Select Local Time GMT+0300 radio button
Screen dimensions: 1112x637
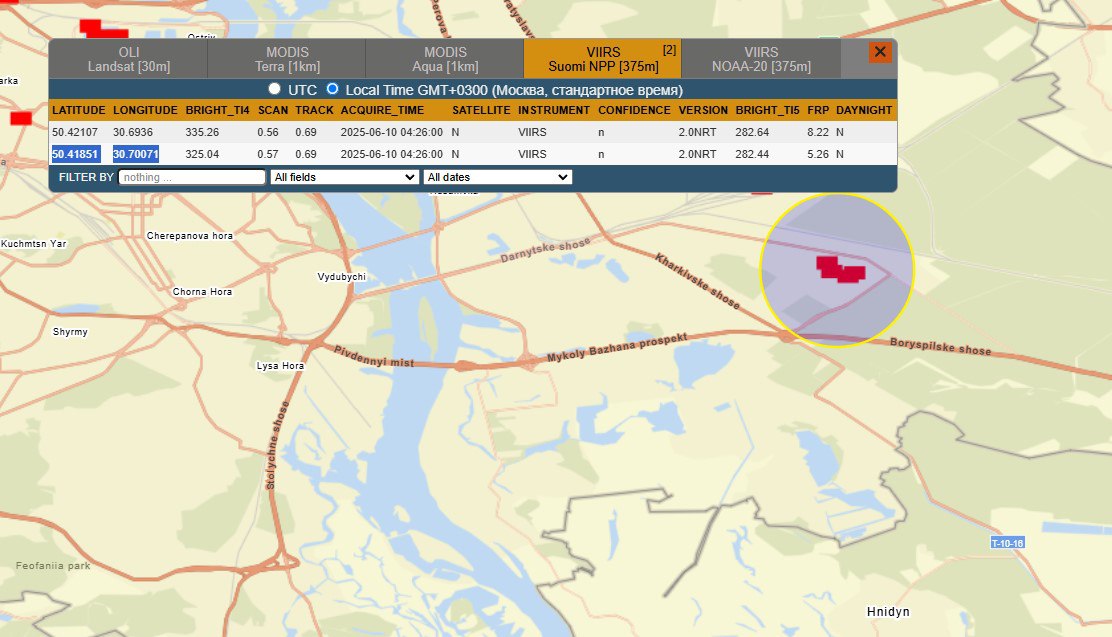click(x=332, y=89)
